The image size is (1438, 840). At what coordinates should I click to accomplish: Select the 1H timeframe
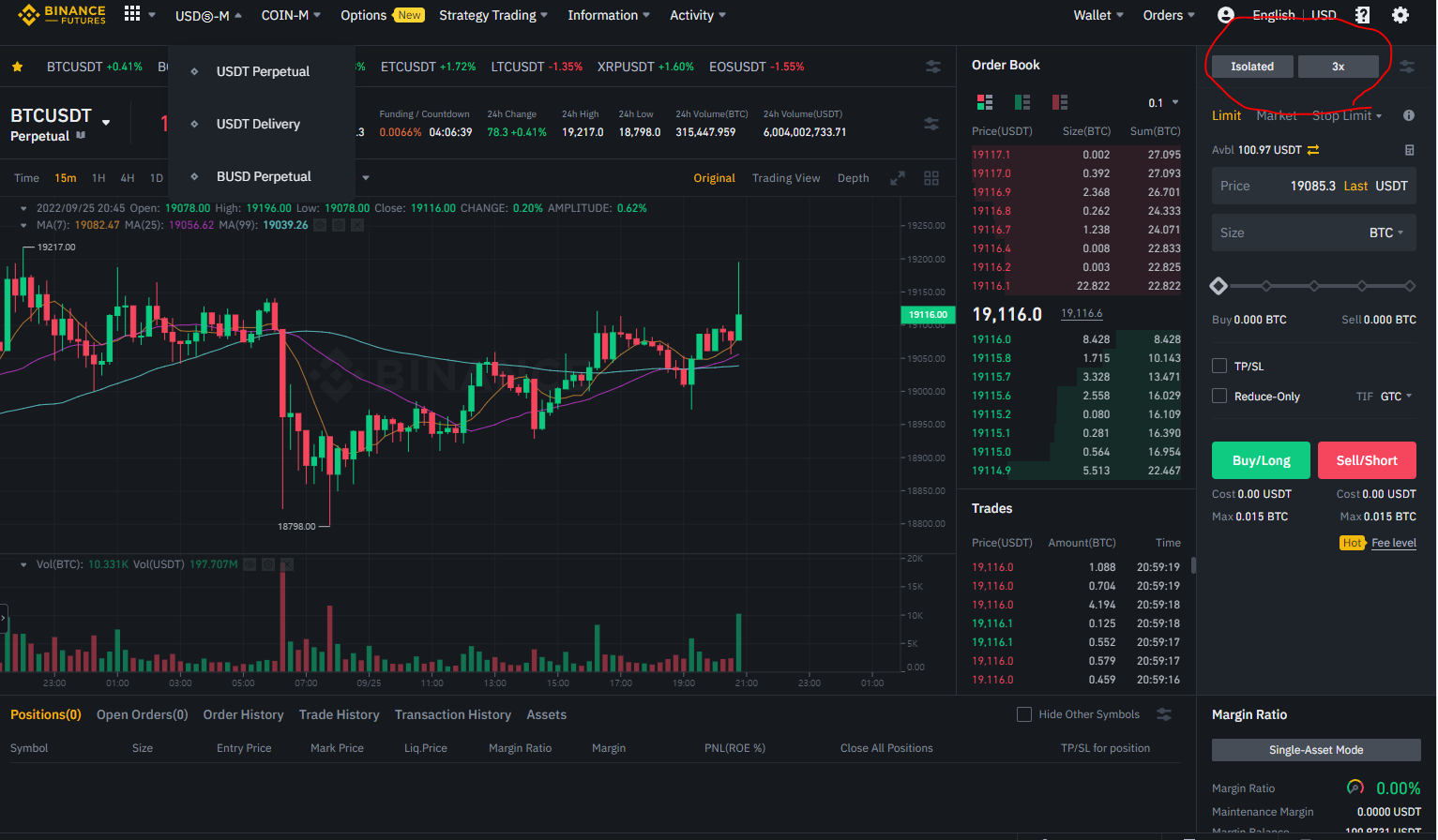point(98,178)
